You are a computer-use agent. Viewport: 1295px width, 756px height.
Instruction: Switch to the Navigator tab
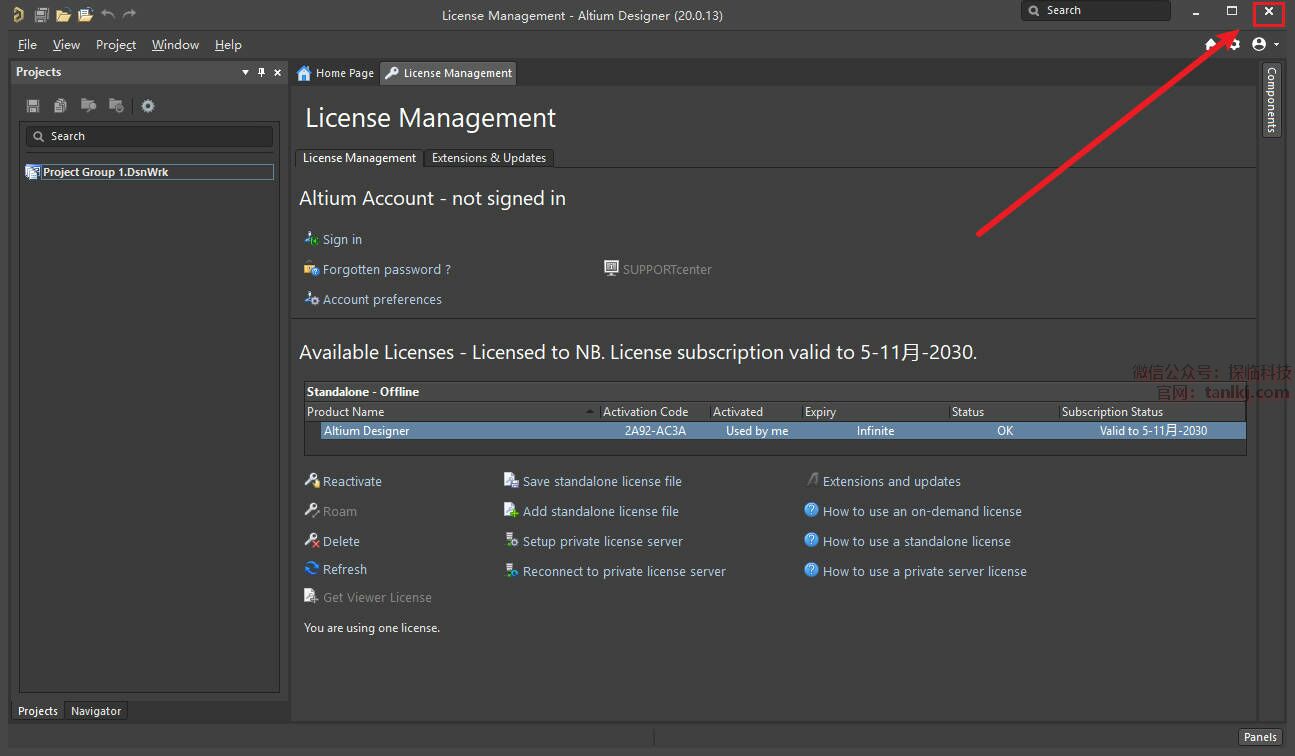coord(96,711)
